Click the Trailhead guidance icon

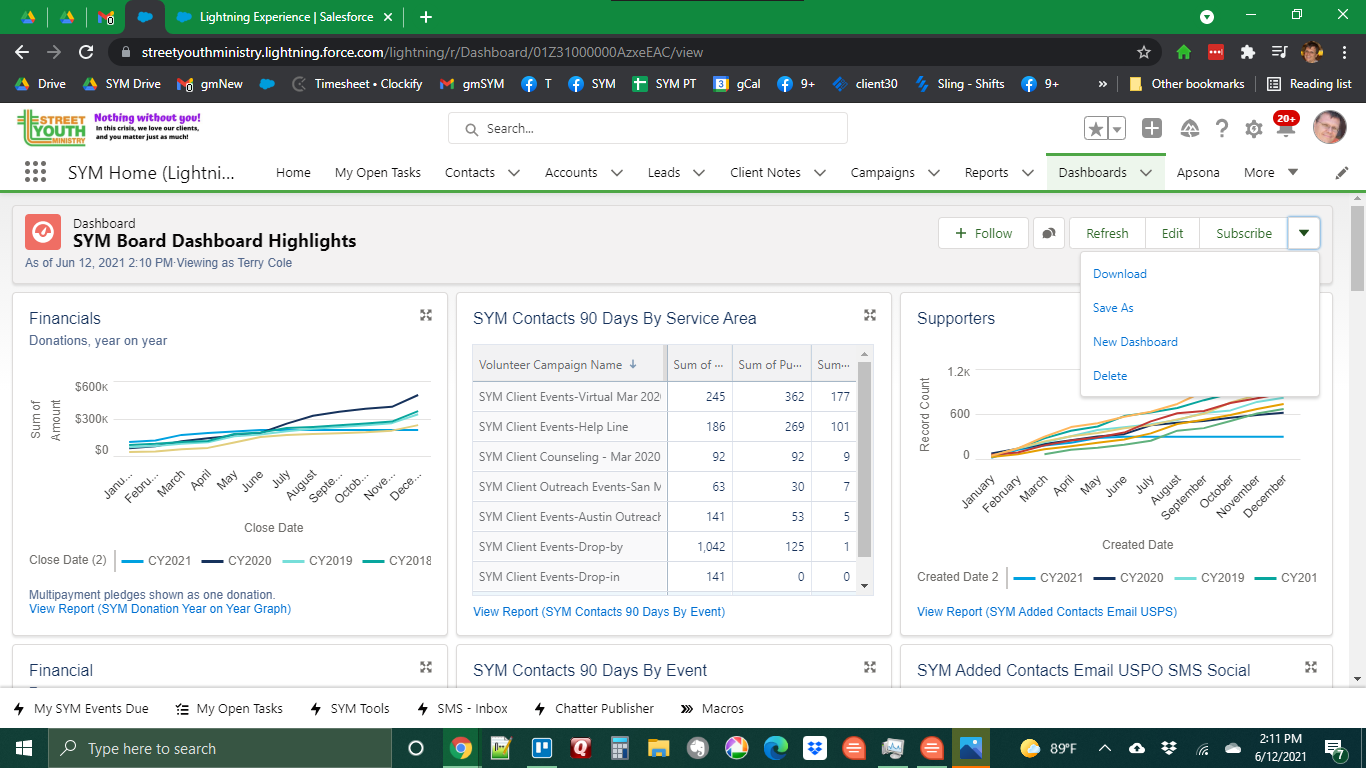(1189, 128)
